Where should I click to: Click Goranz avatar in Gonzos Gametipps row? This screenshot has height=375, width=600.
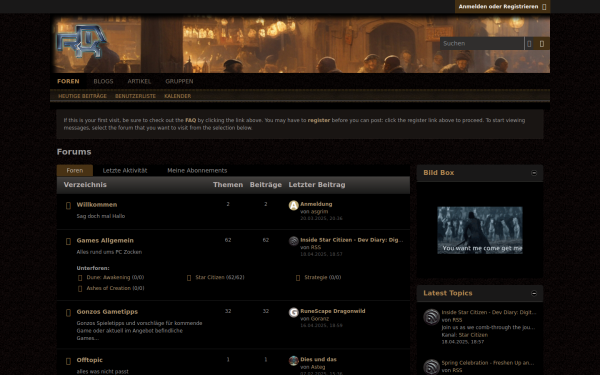click(x=293, y=312)
